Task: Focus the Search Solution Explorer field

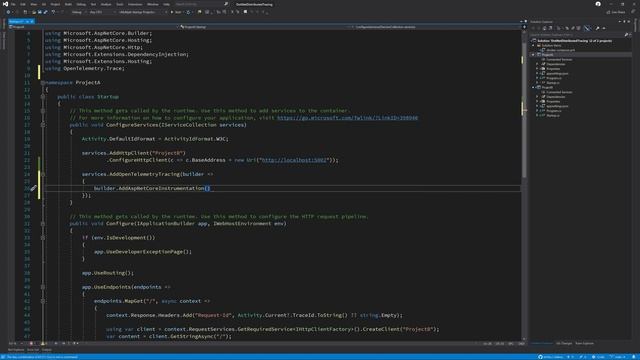Action: [x=580, y=35]
